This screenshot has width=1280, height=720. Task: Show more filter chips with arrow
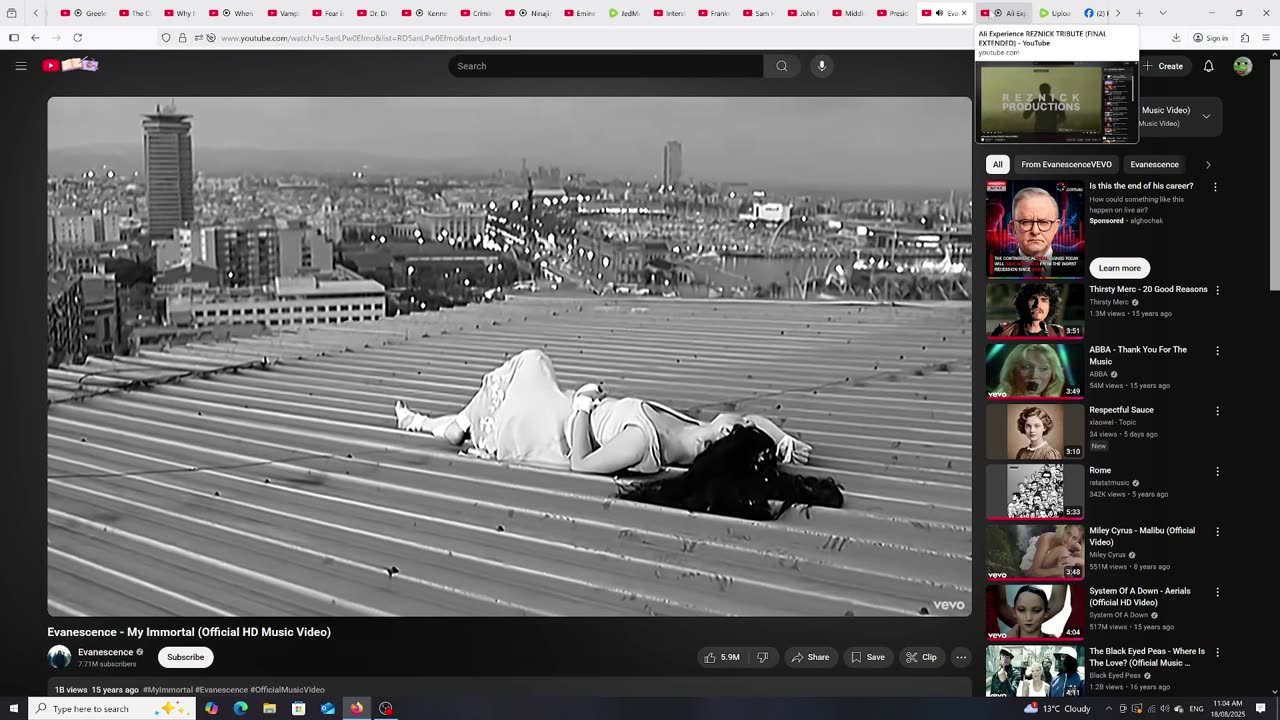(1208, 165)
